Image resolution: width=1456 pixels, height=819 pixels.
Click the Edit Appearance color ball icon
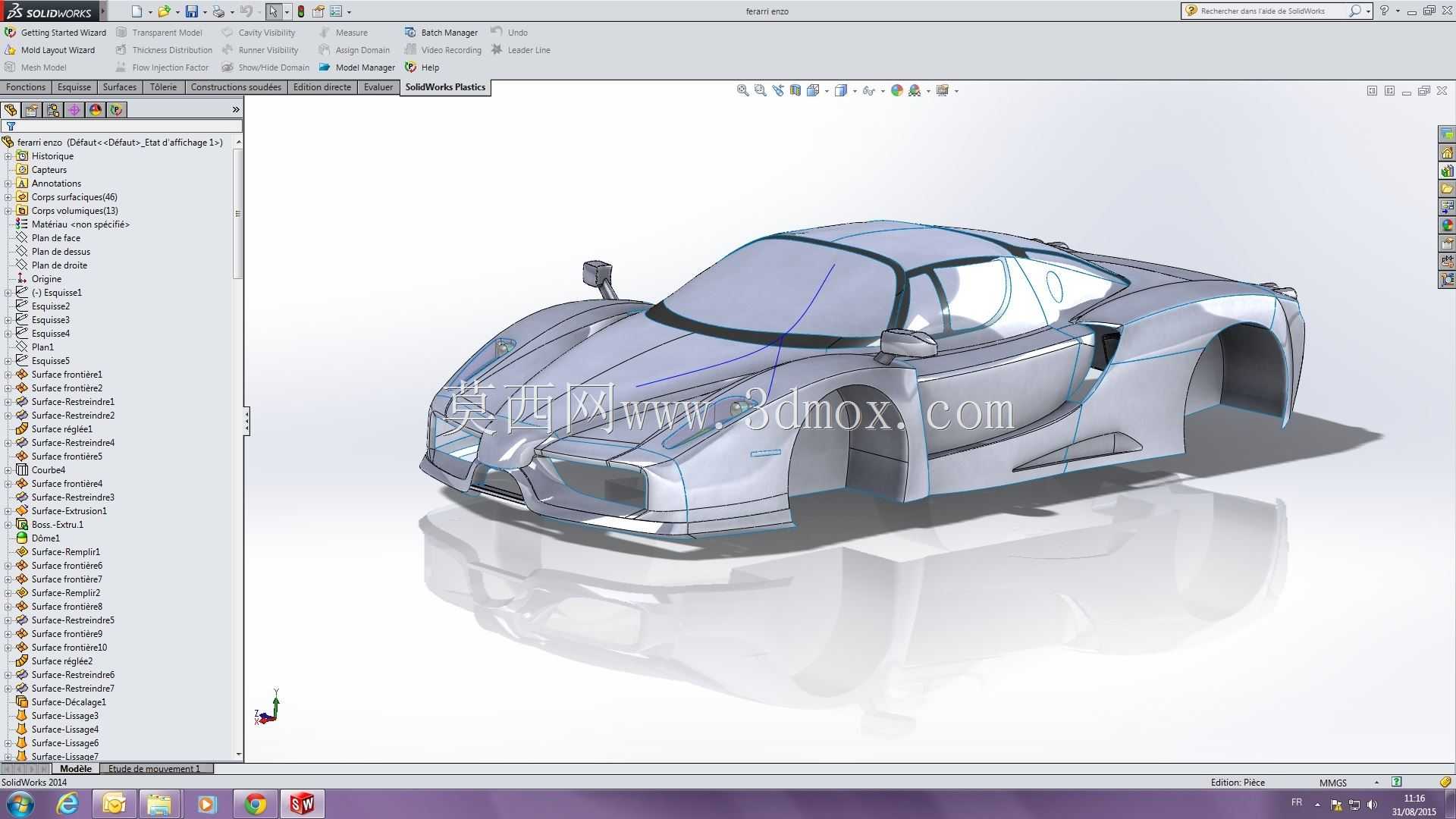pyautogui.click(x=897, y=90)
